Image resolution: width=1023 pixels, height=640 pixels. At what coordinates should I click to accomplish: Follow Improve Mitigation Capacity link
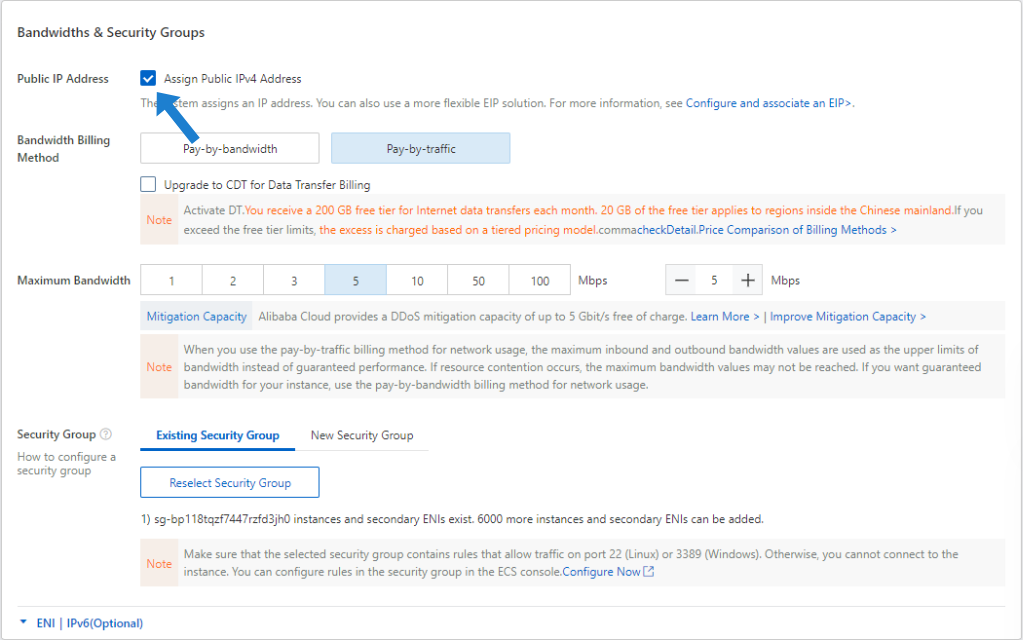pos(848,317)
